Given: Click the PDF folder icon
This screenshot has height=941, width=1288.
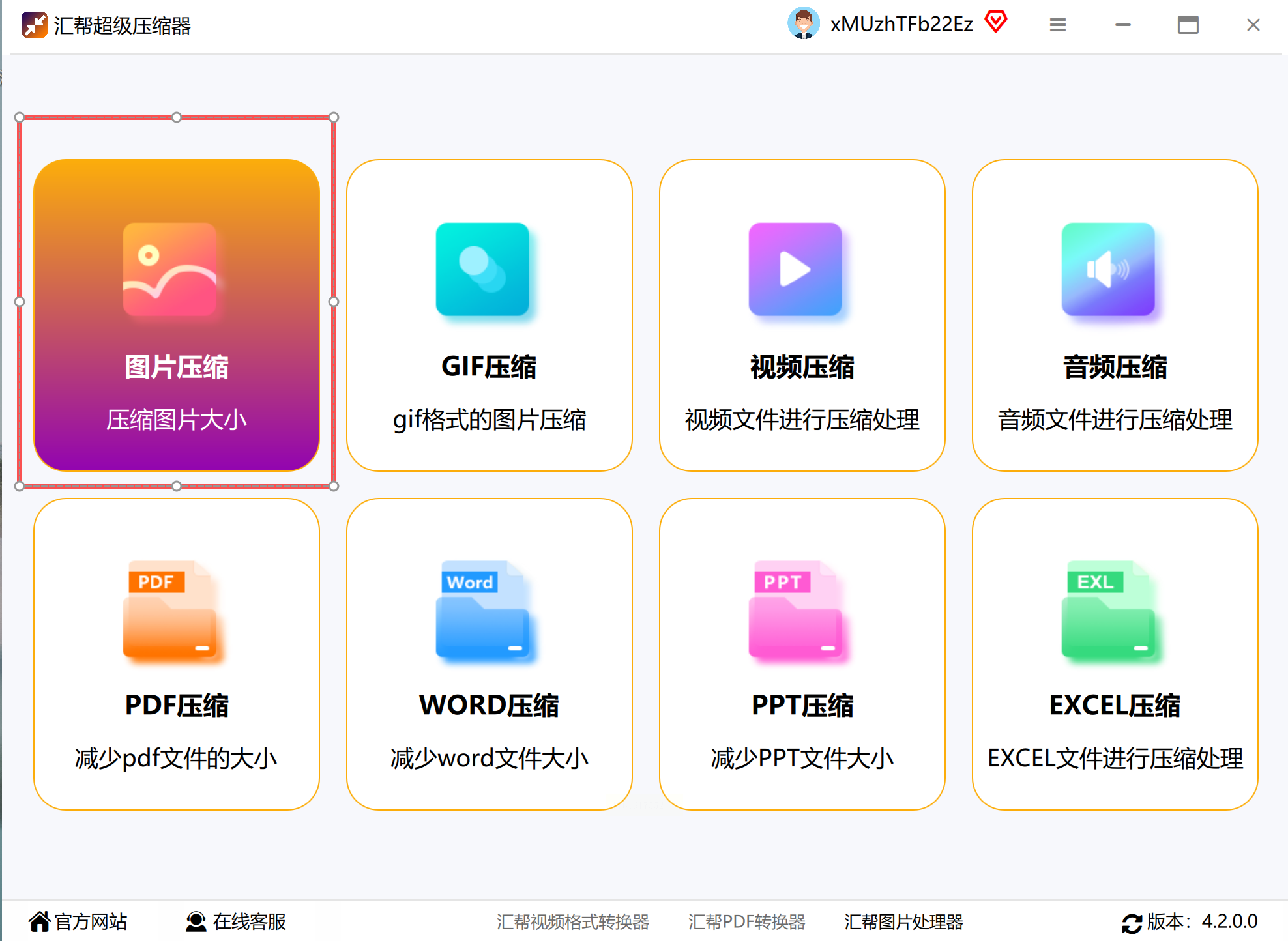Looking at the screenshot, I should click(x=169, y=609).
